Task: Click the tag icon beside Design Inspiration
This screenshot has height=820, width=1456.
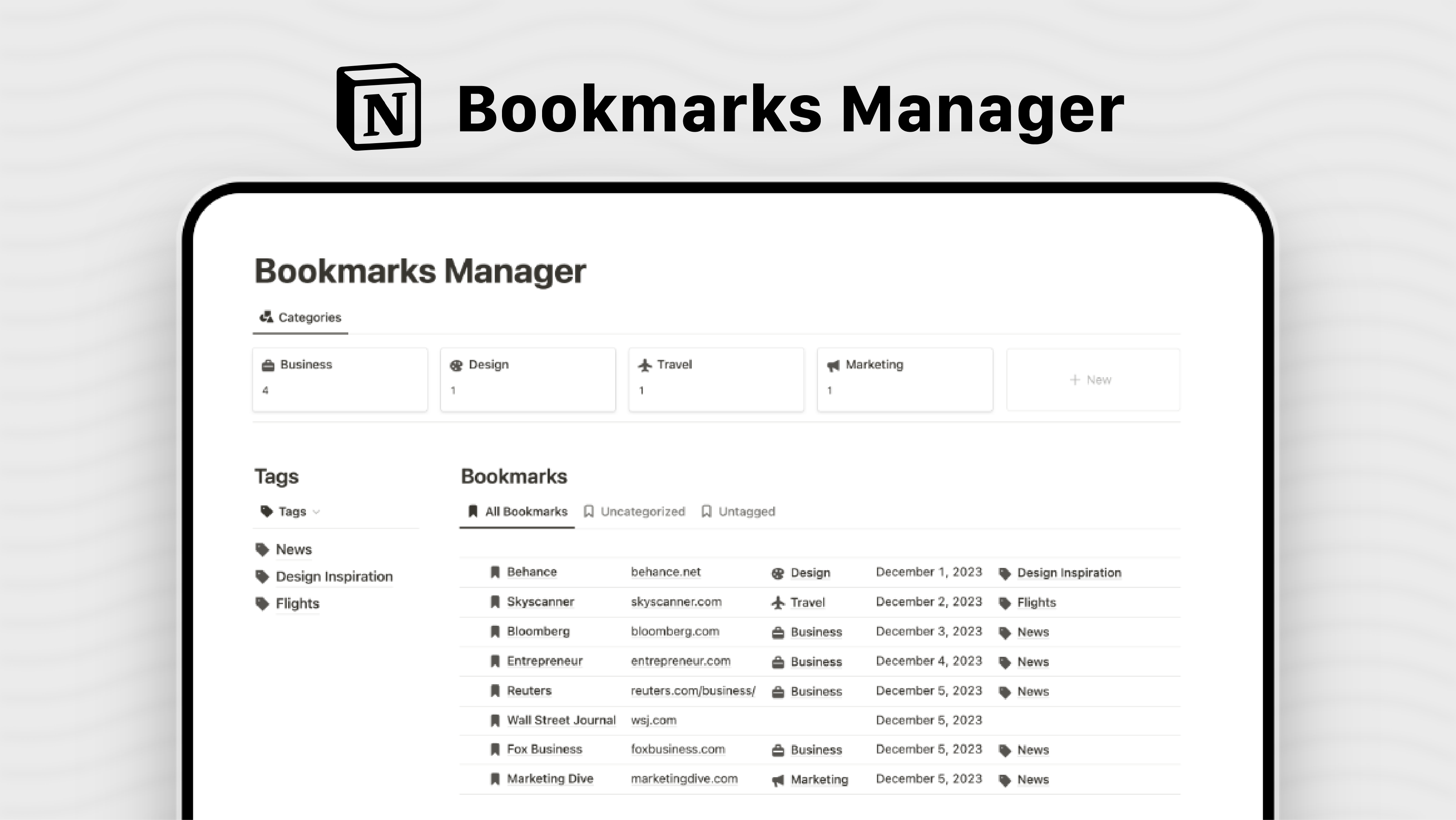Action: pos(262,576)
